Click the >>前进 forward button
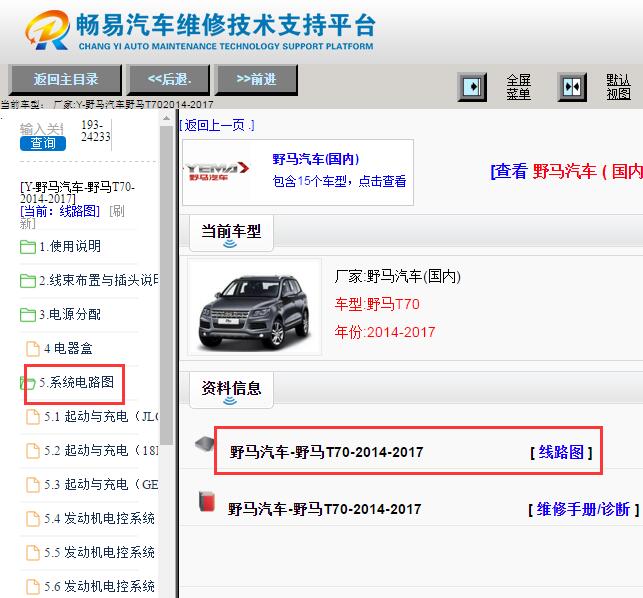Screen dimensions: 643x598 tap(256, 80)
